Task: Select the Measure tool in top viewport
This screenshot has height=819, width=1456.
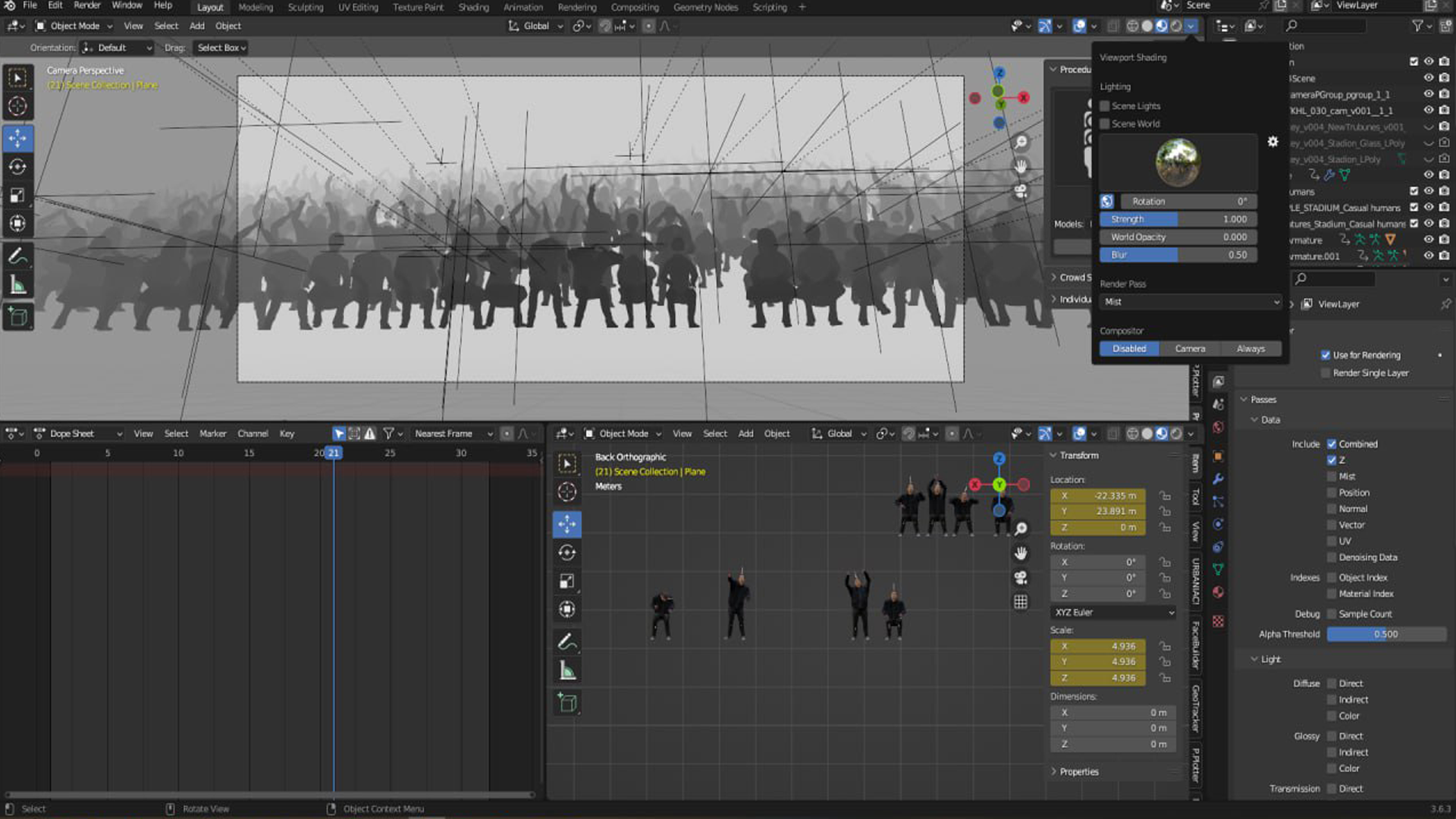Action: pyautogui.click(x=17, y=286)
